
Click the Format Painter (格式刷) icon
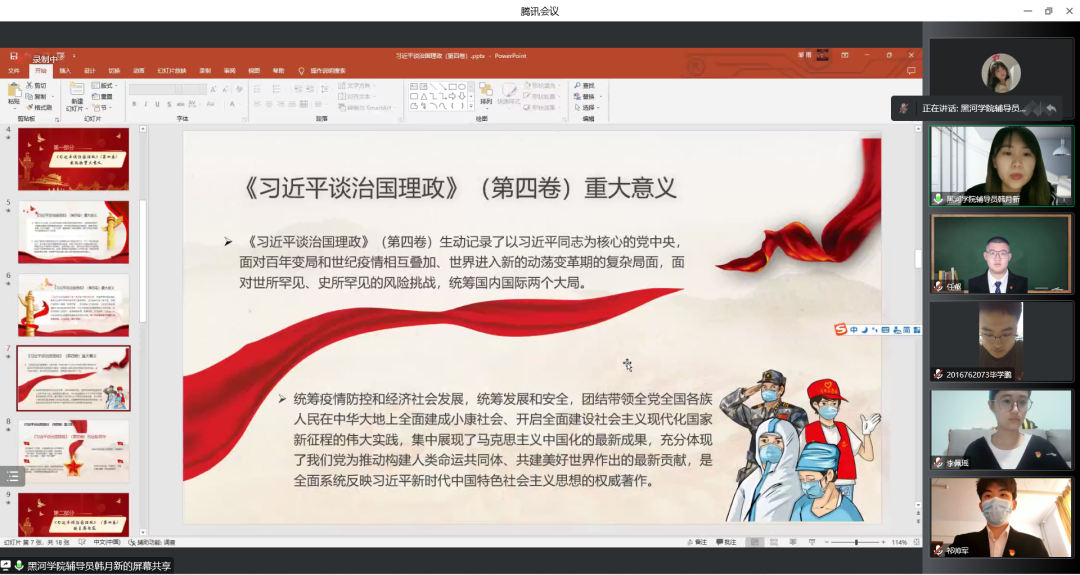click(x=30, y=107)
